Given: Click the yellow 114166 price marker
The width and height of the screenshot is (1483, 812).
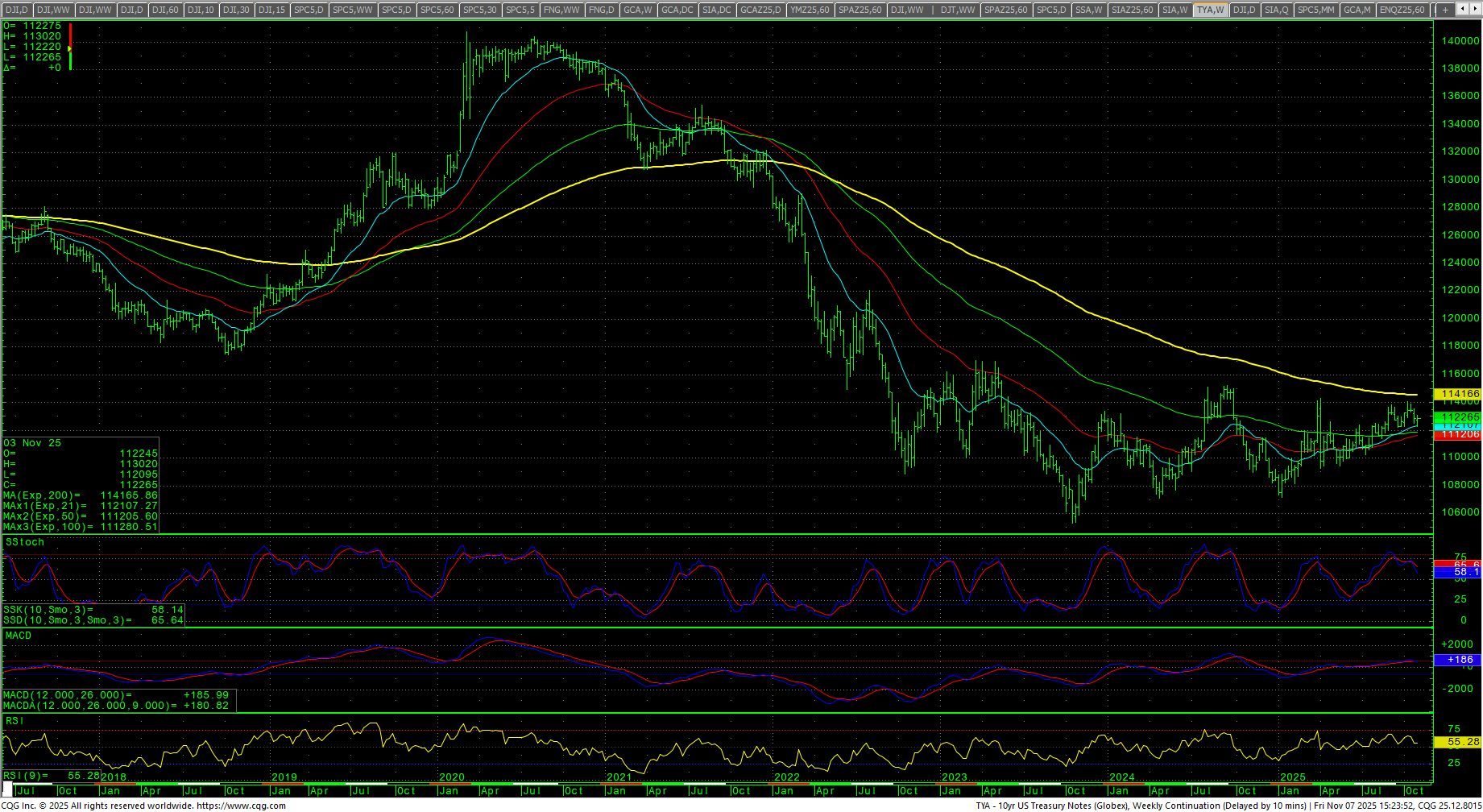Looking at the screenshot, I should (x=1459, y=394).
